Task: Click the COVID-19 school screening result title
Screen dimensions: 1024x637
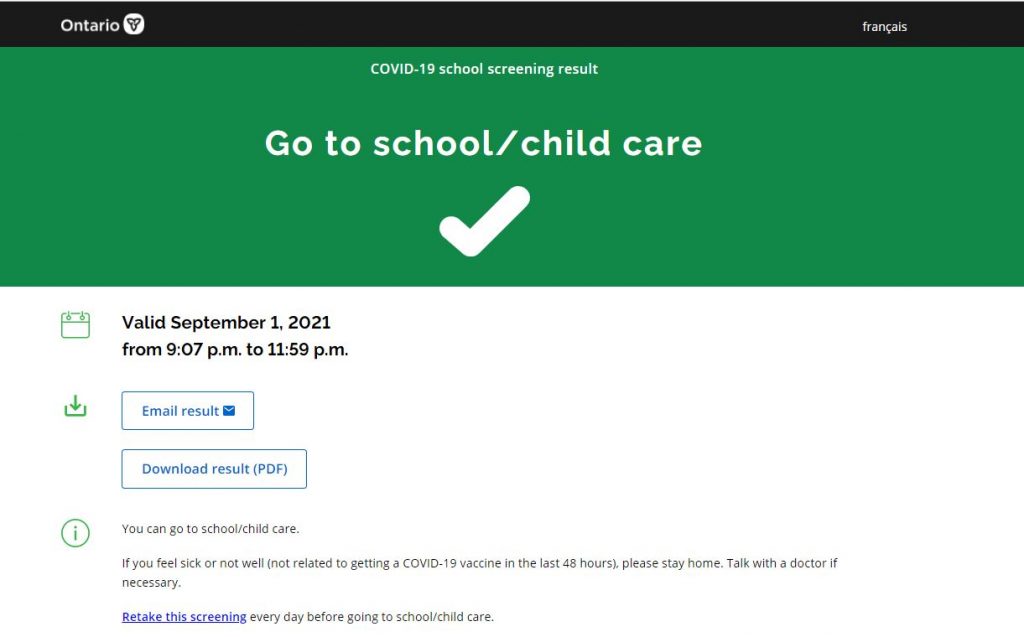Action: click(484, 69)
